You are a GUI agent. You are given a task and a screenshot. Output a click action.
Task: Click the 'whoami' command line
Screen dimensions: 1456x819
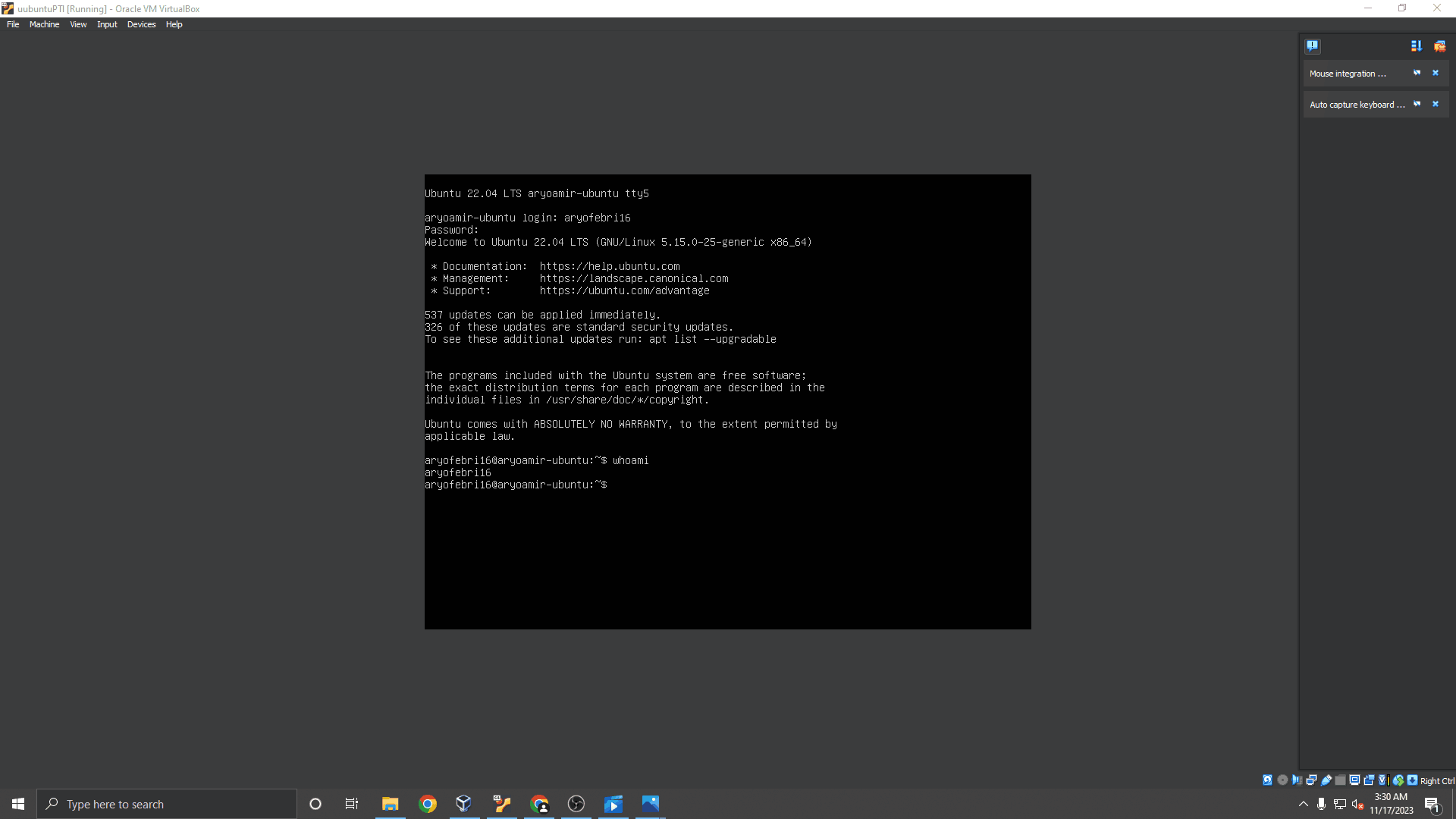click(537, 460)
